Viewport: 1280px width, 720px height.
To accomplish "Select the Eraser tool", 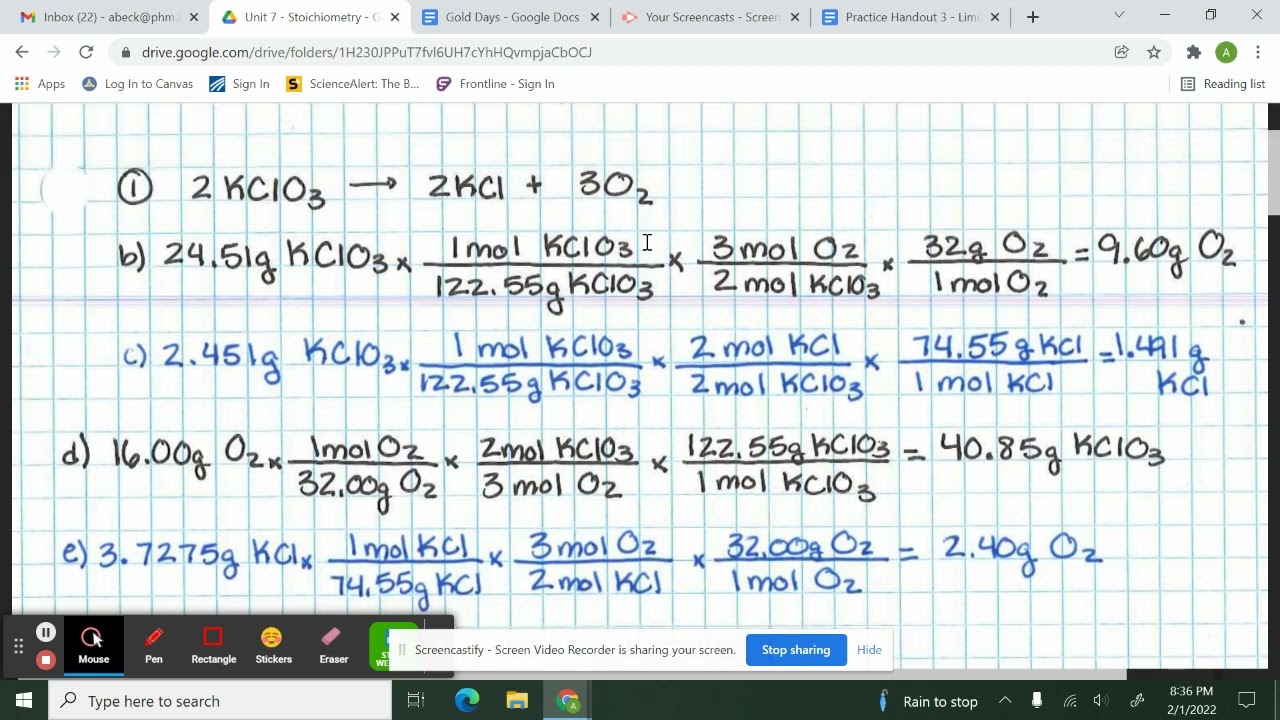I will pyautogui.click(x=333, y=646).
